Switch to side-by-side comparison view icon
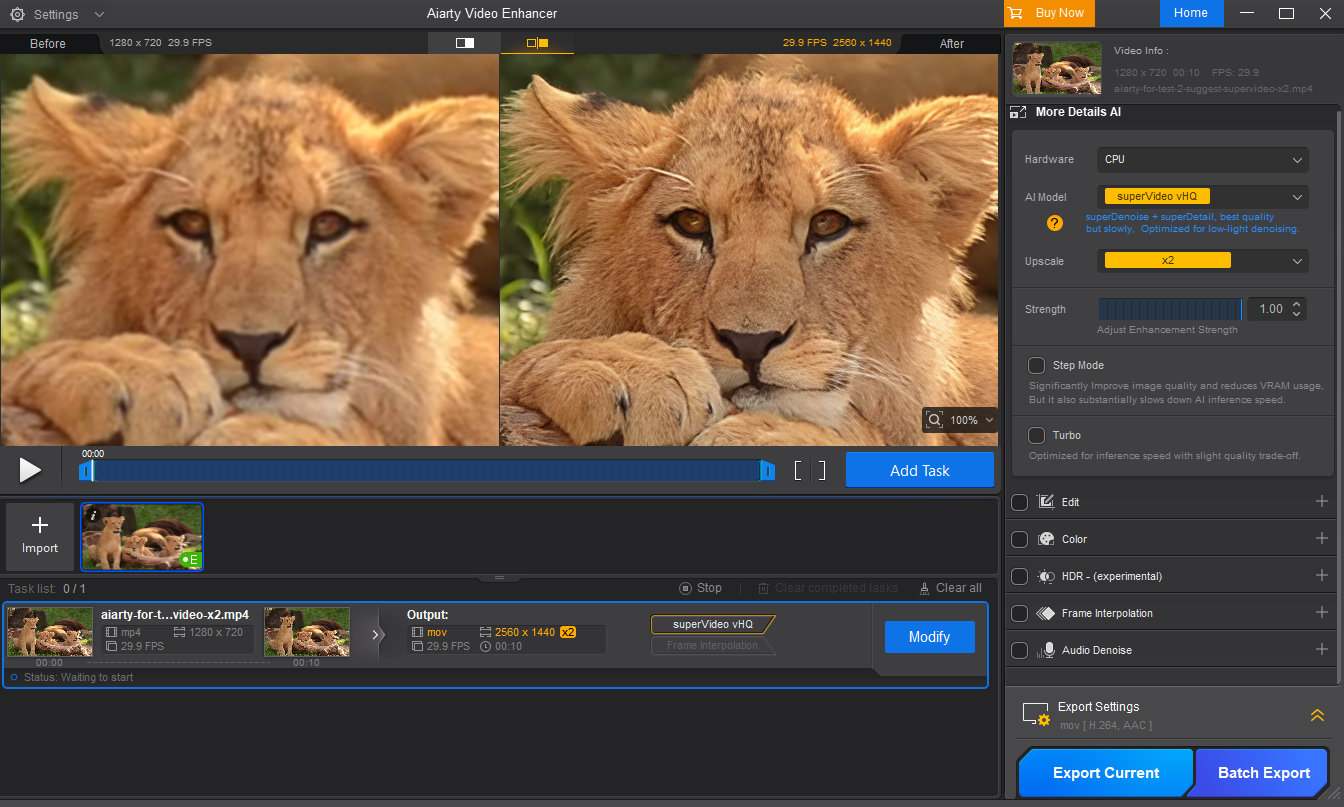This screenshot has width=1344, height=807. click(x=537, y=43)
